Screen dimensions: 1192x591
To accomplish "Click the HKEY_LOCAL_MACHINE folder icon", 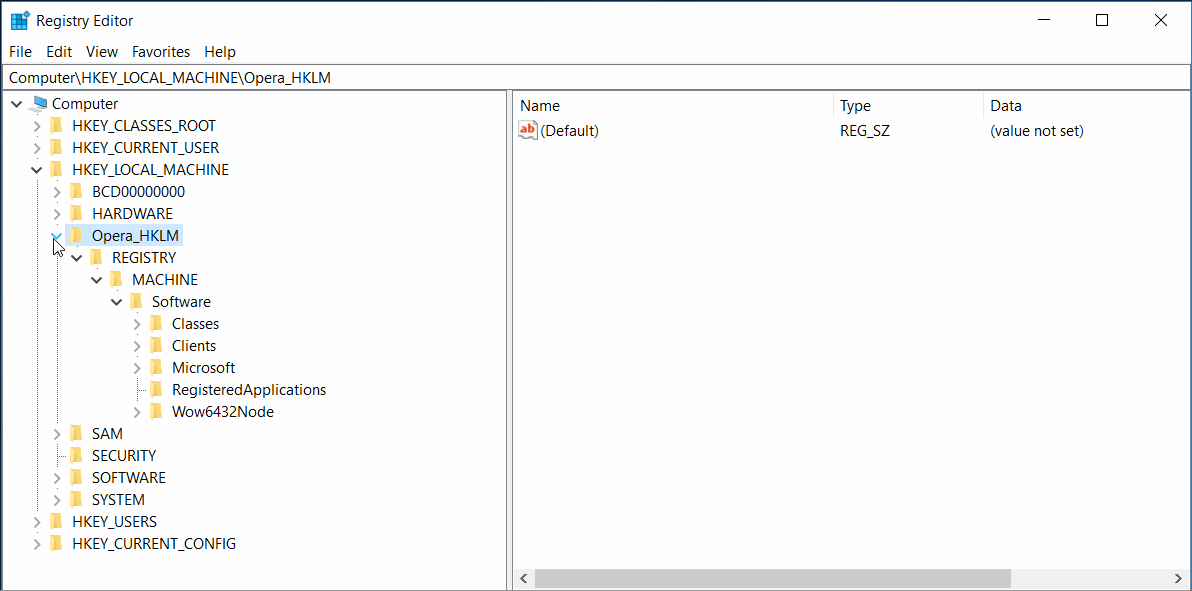I will (x=55, y=170).
